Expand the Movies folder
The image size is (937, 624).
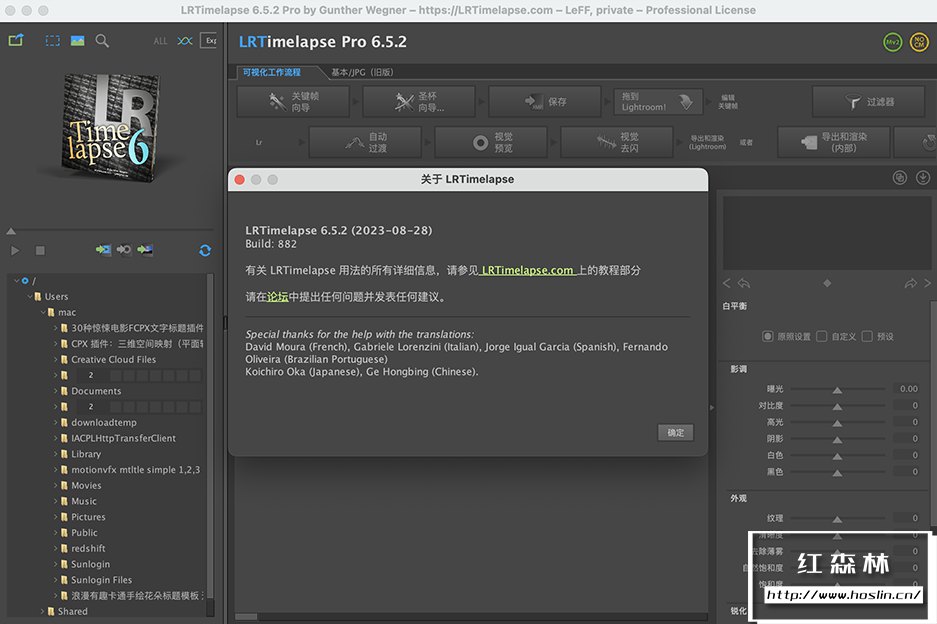pos(56,485)
